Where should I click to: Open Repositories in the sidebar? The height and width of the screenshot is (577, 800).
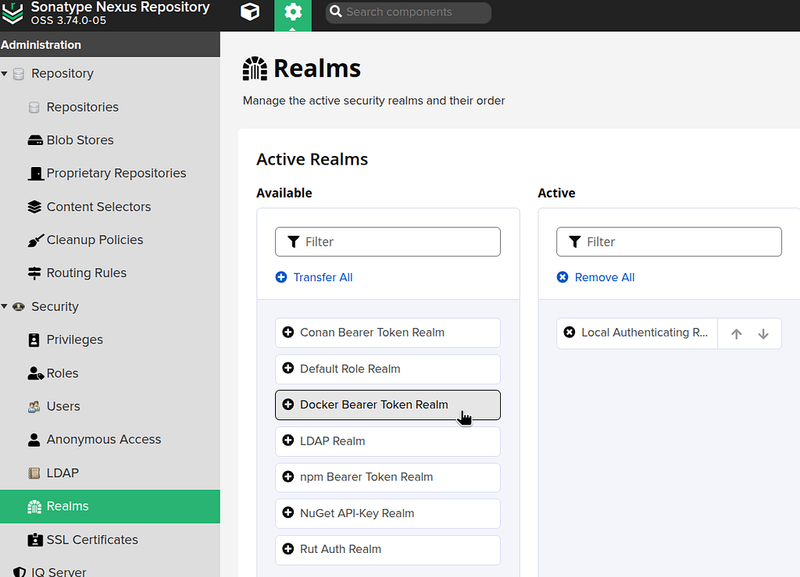[x=82, y=107]
